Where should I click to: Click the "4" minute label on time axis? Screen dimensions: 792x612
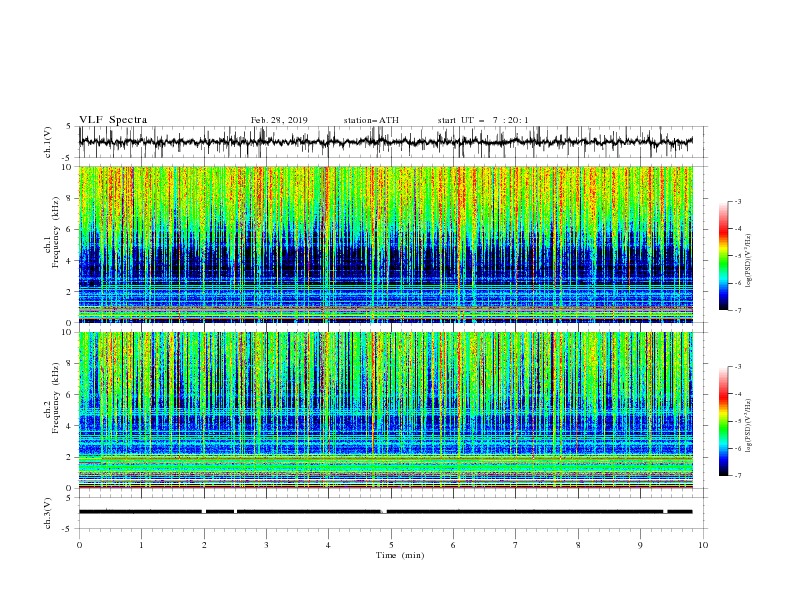click(329, 545)
